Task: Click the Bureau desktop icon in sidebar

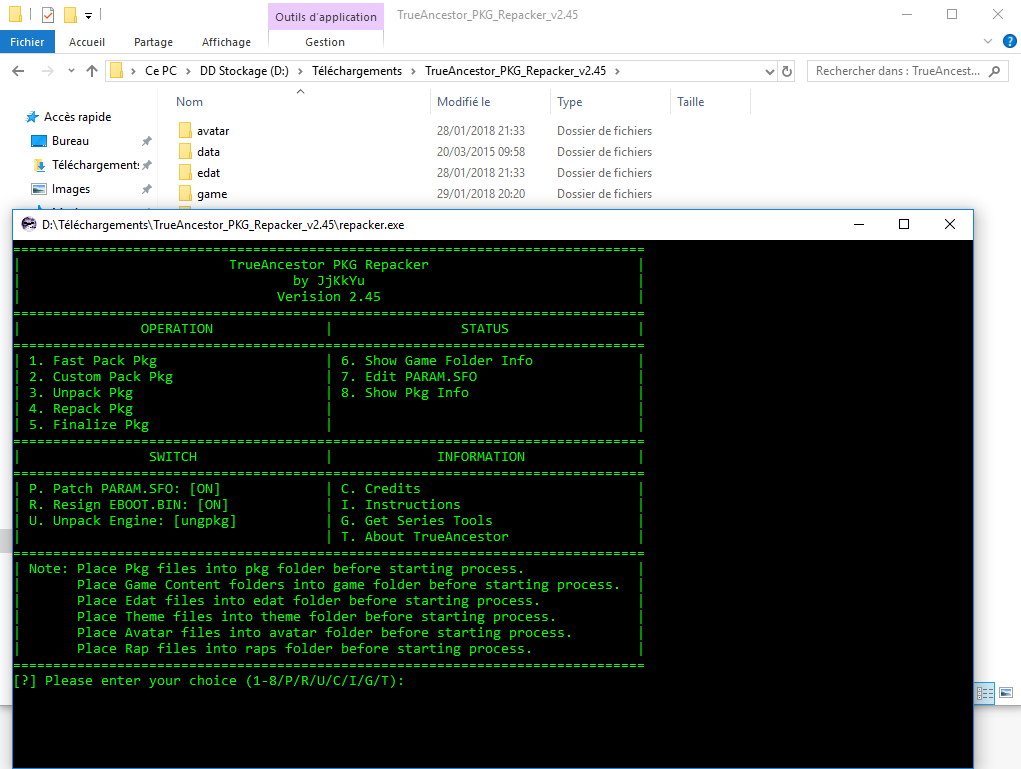Action: [39, 141]
